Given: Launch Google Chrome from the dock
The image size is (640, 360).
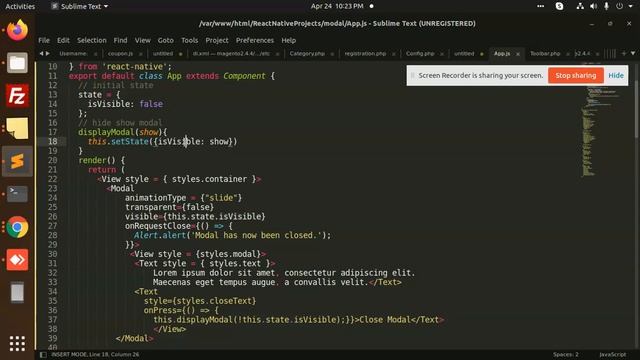Looking at the screenshot, I should (17, 227).
